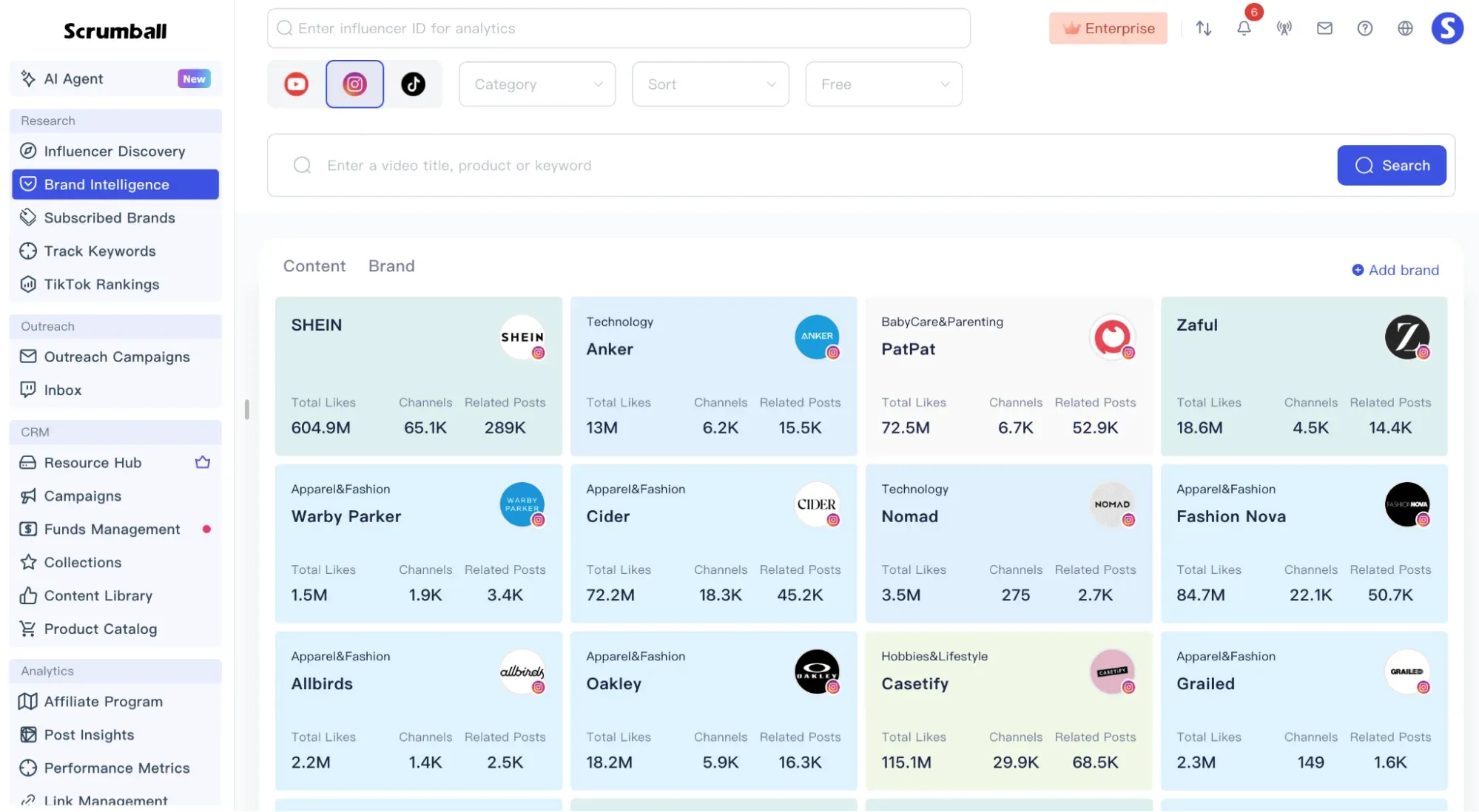Open the mail envelope icon
1479x812 pixels.
1324,28
